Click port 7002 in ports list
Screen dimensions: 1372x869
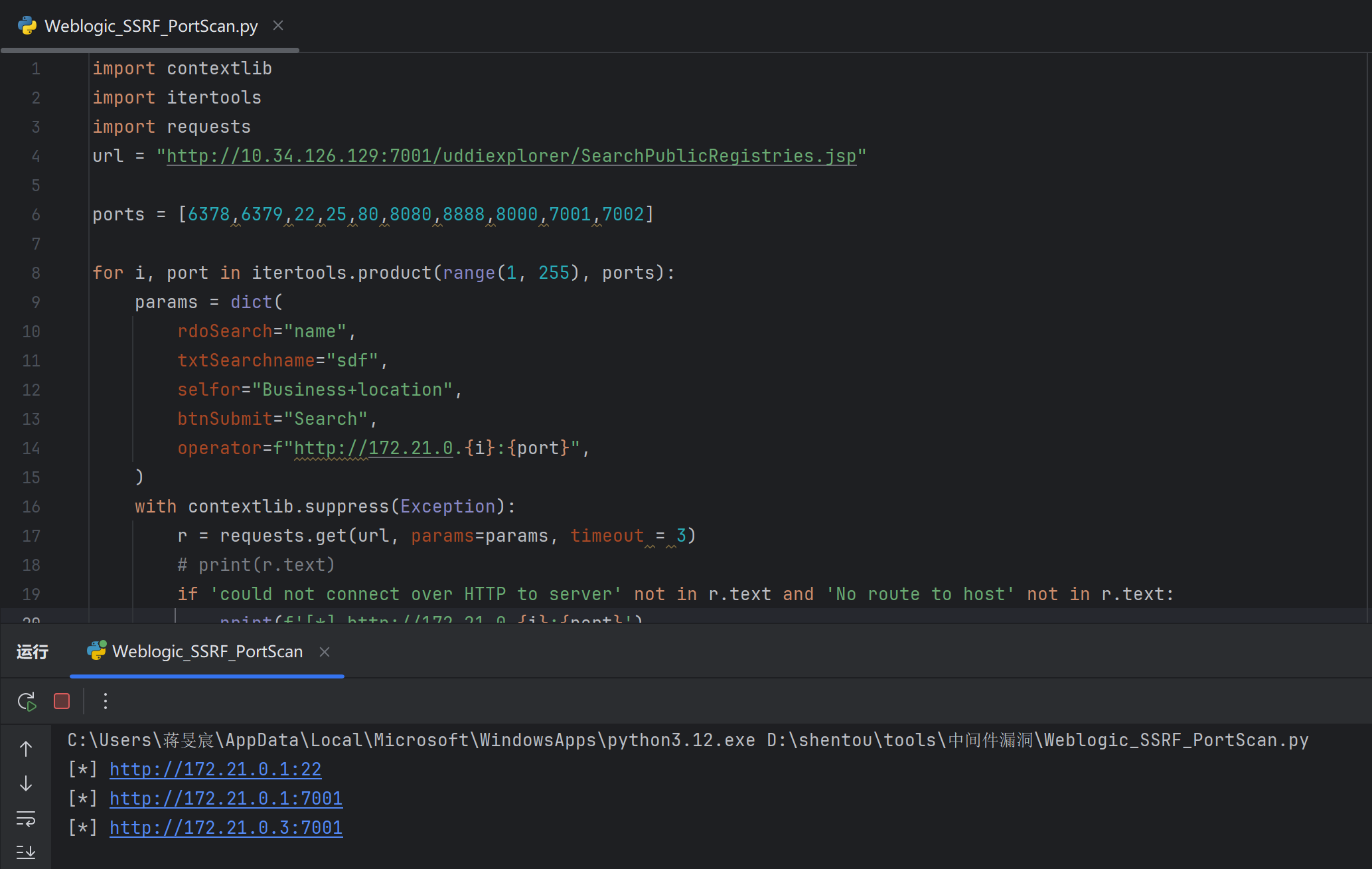coord(623,214)
